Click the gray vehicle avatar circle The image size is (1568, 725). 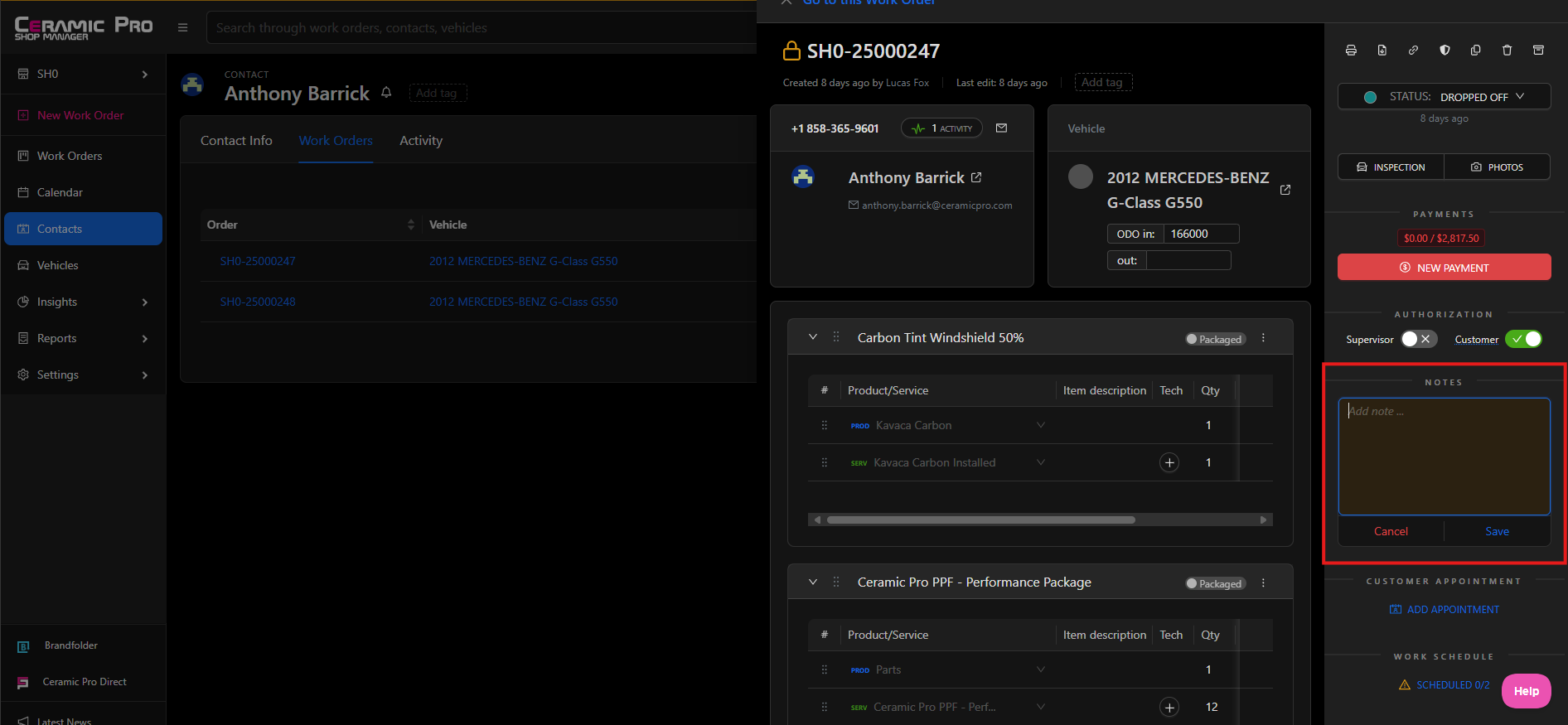[x=1080, y=176]
